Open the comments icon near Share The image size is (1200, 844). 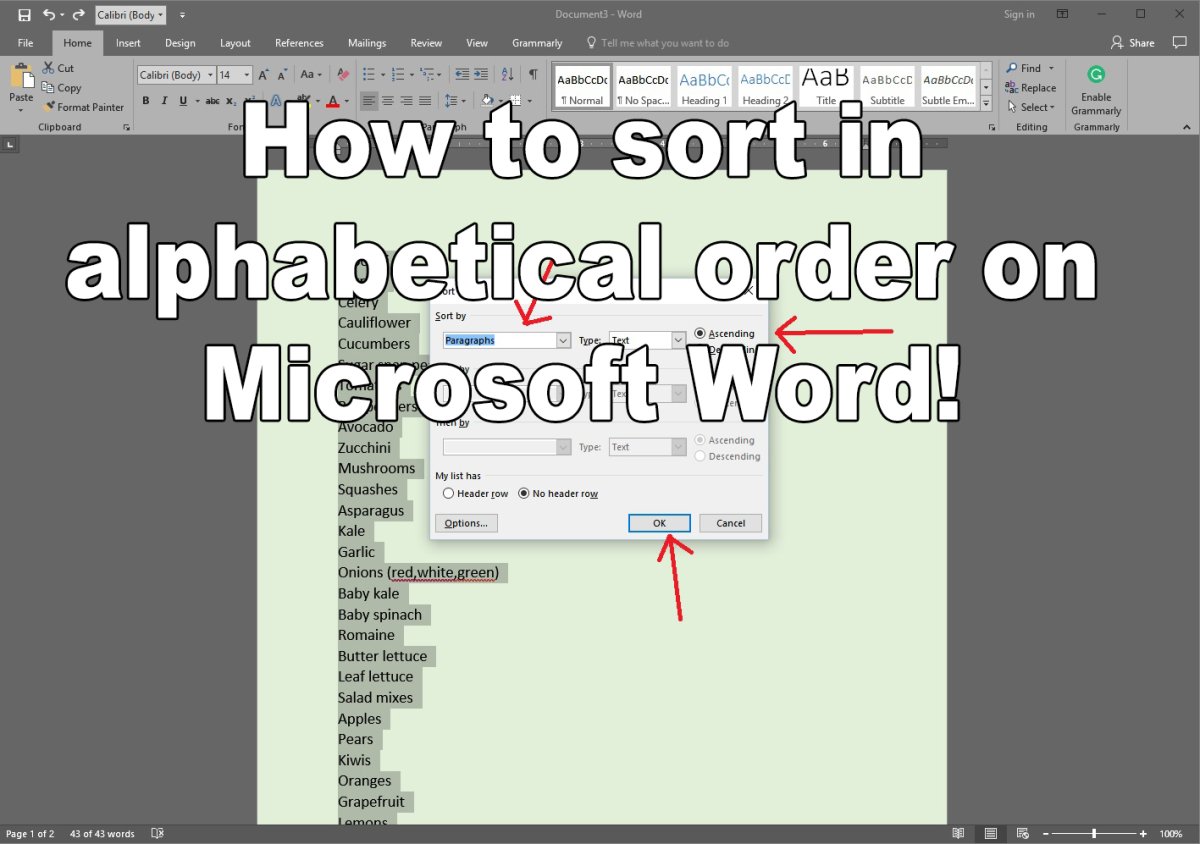point(1178,42)
